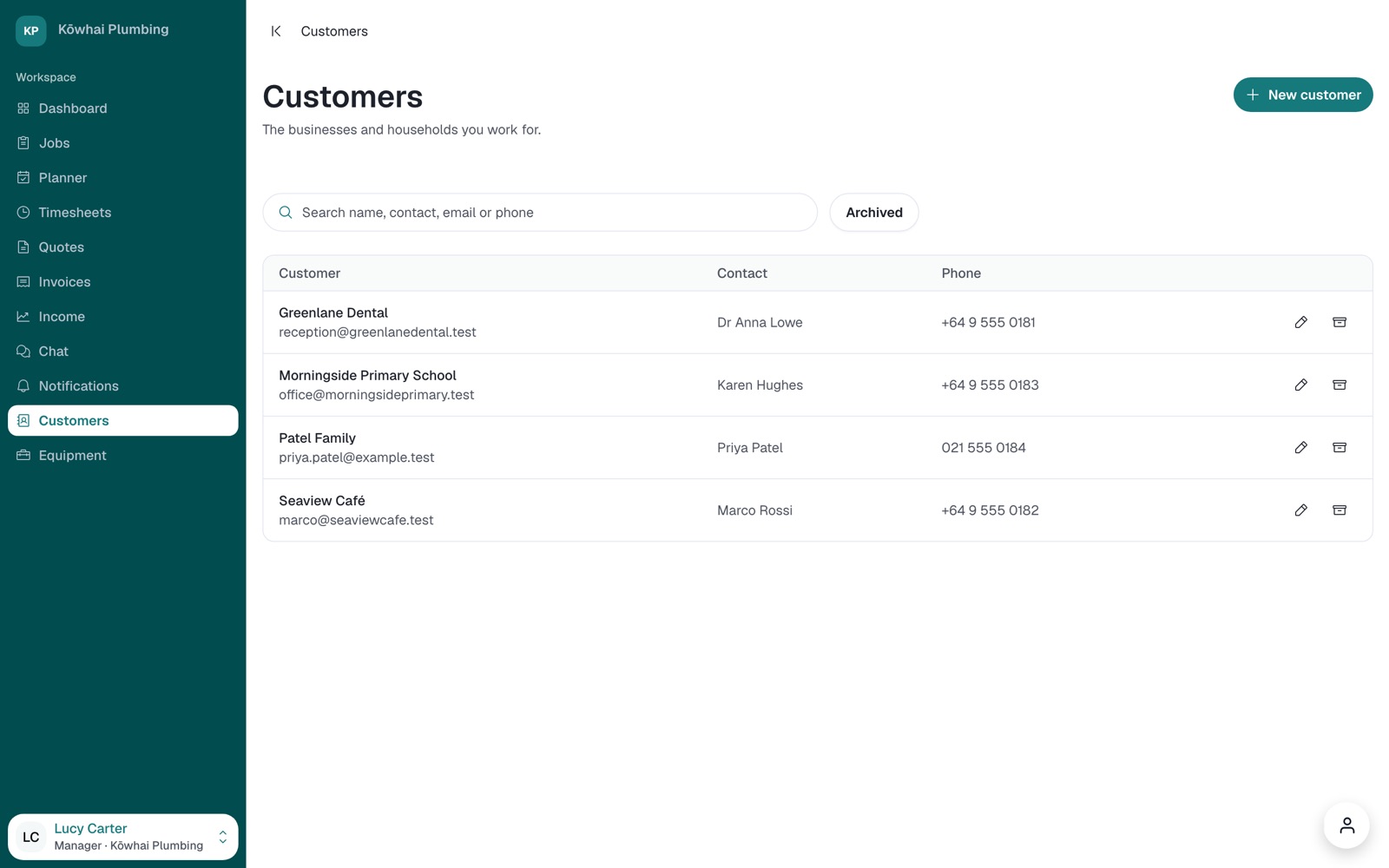This screenshot has height=868, width=1389.
Task: Open Dashboard from the sidebar
Action: (x=123, y=108)
